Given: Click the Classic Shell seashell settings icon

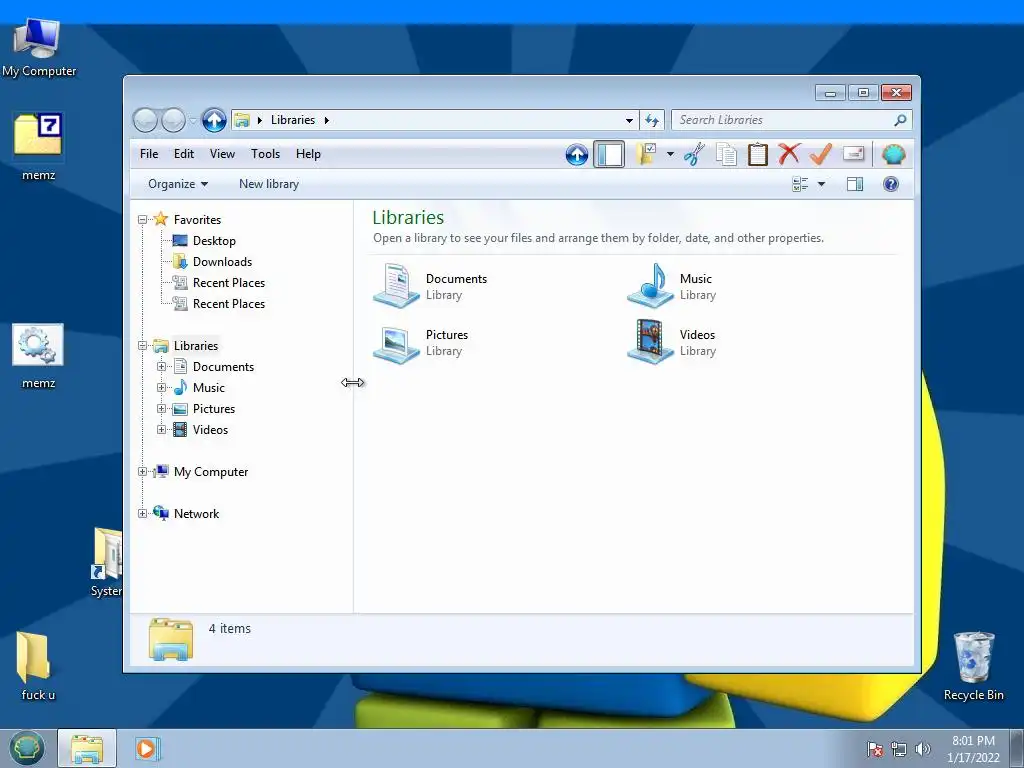Looking at the screenshot, I should pos(893,155).
